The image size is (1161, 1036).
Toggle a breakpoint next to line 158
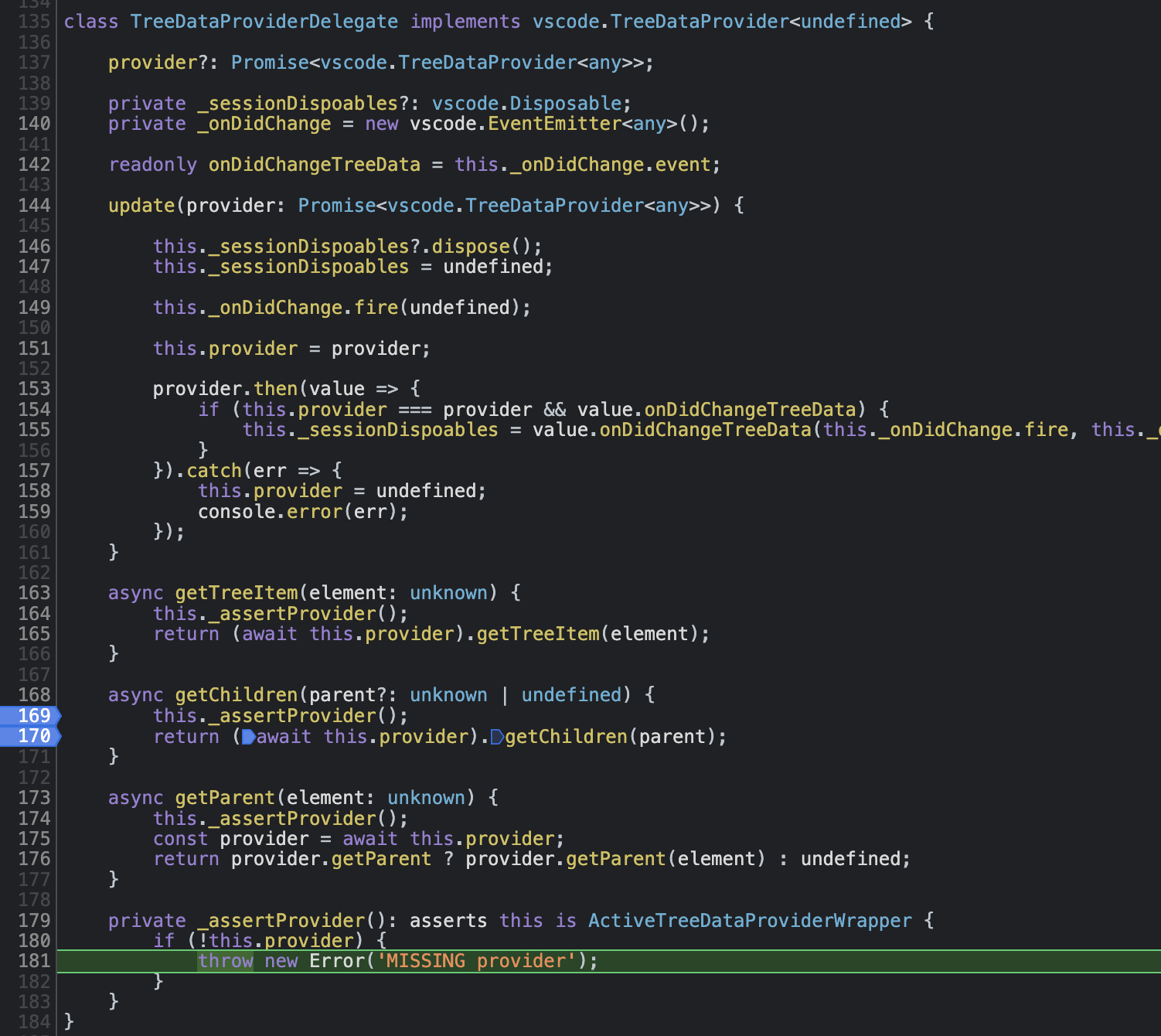tap(17, 490)
